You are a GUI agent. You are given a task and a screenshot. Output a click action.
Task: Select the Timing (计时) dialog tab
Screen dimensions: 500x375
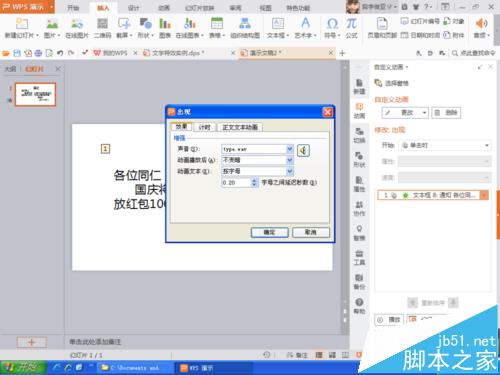204,127
